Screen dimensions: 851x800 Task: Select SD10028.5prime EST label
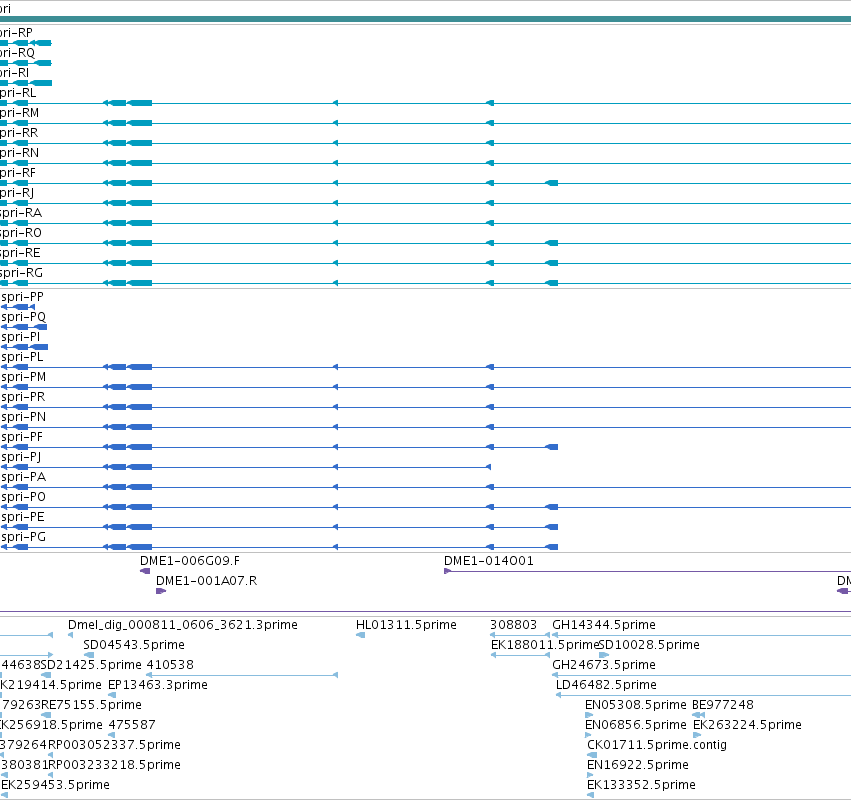click(649, 645)
